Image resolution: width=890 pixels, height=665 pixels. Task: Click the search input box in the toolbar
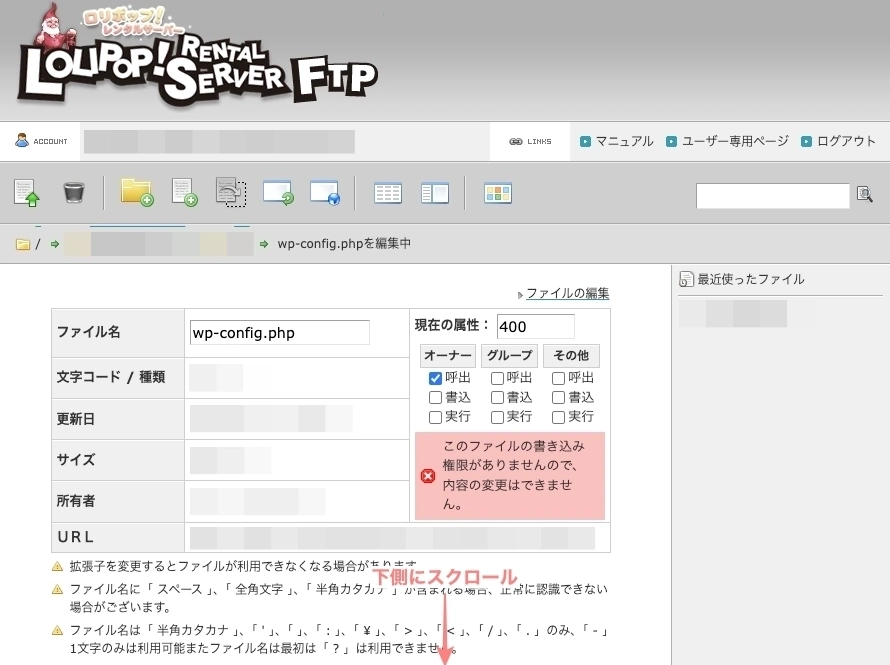click(773, 196)
